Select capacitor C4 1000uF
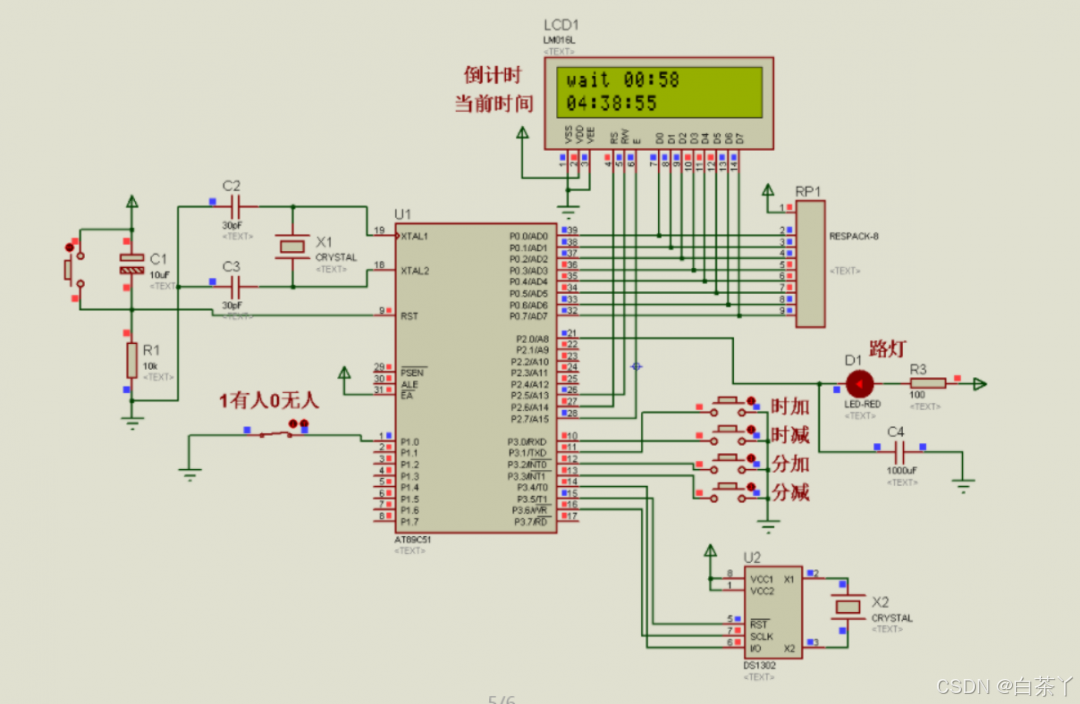 [x=900, y=453]
